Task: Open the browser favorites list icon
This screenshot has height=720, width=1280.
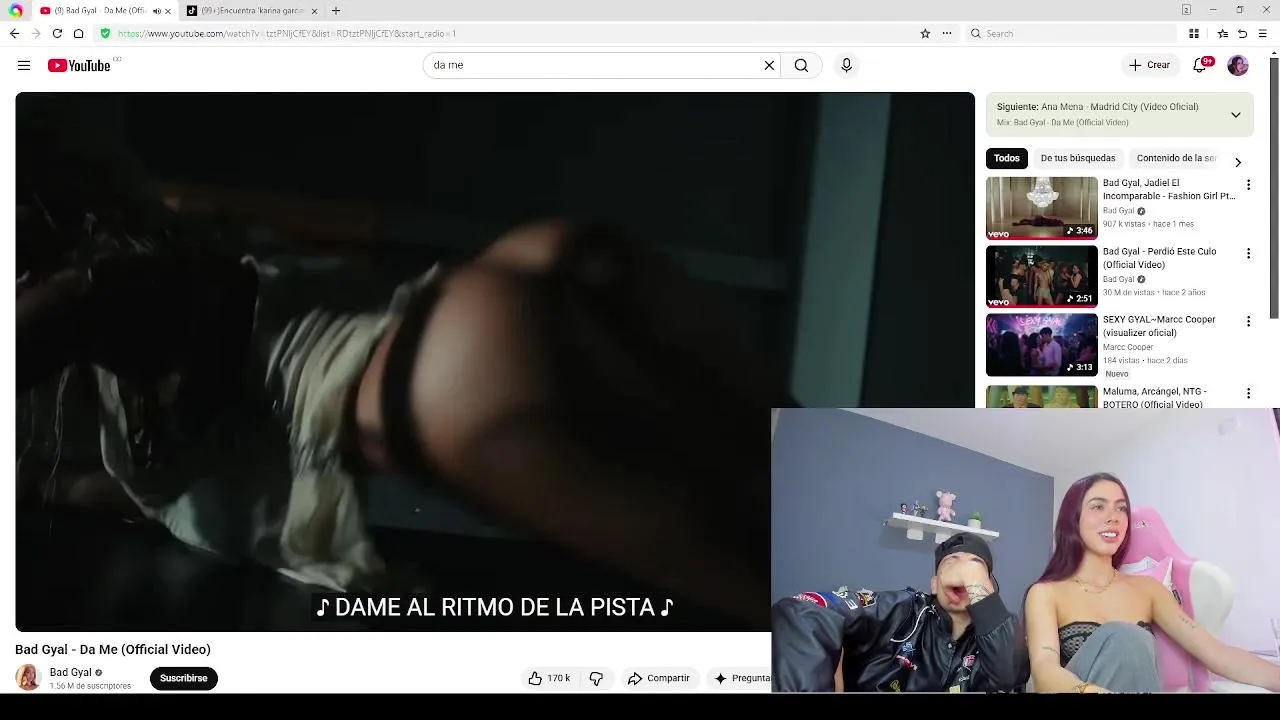Action: coord(1222,33)
